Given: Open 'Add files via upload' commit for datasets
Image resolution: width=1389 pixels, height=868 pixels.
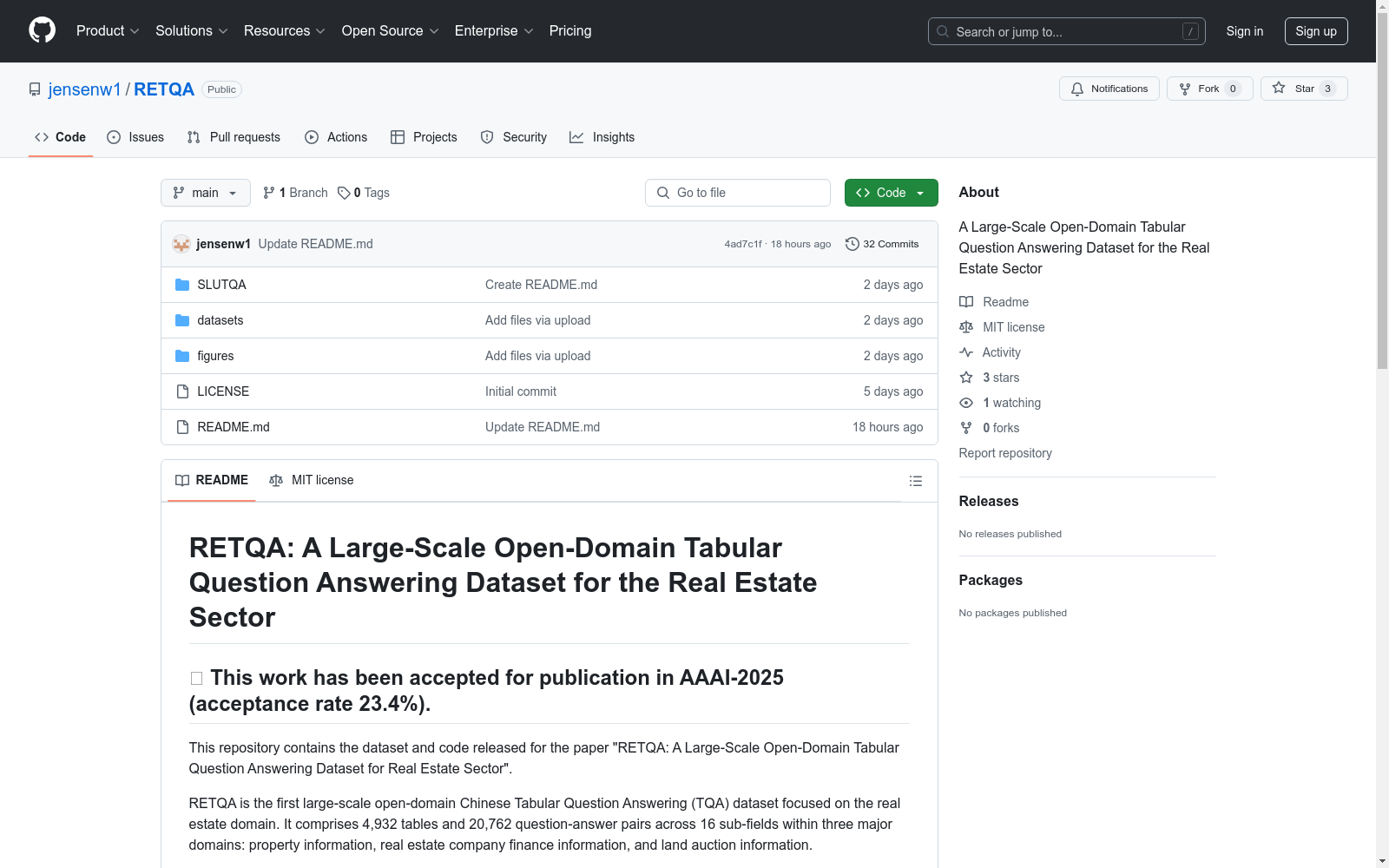Looking at the screenshot, I should pyautogui.click(x=537, y=320).
